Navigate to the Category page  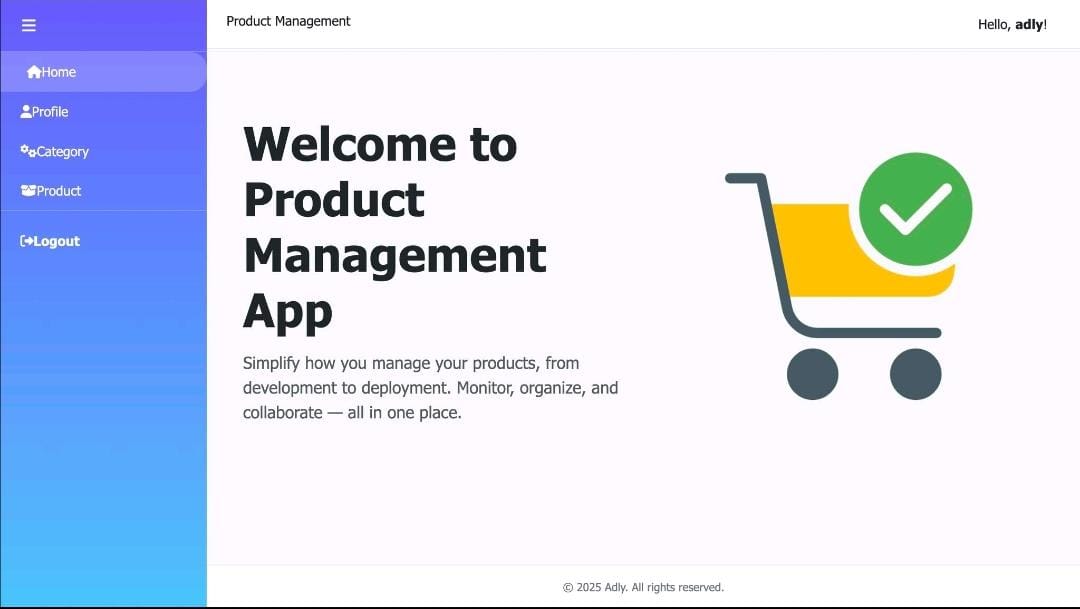point(62,151)
